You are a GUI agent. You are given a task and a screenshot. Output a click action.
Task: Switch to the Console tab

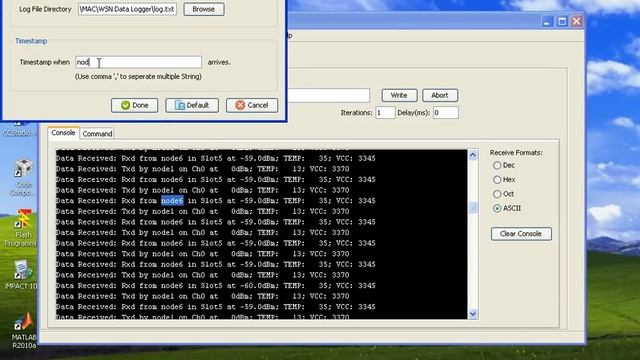click(x=63, y=133)
